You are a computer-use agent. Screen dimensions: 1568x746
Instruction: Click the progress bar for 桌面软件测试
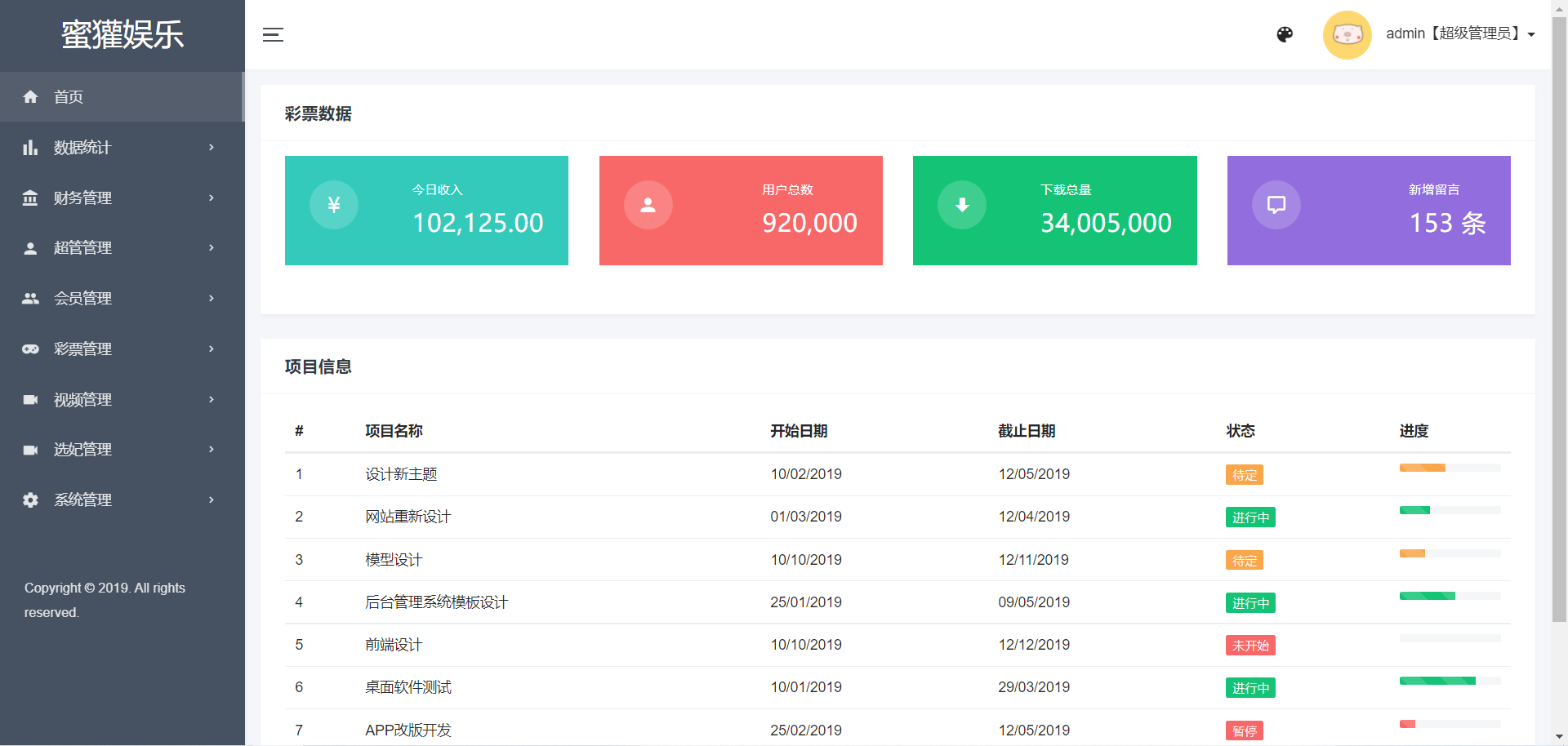[1450, 681]
